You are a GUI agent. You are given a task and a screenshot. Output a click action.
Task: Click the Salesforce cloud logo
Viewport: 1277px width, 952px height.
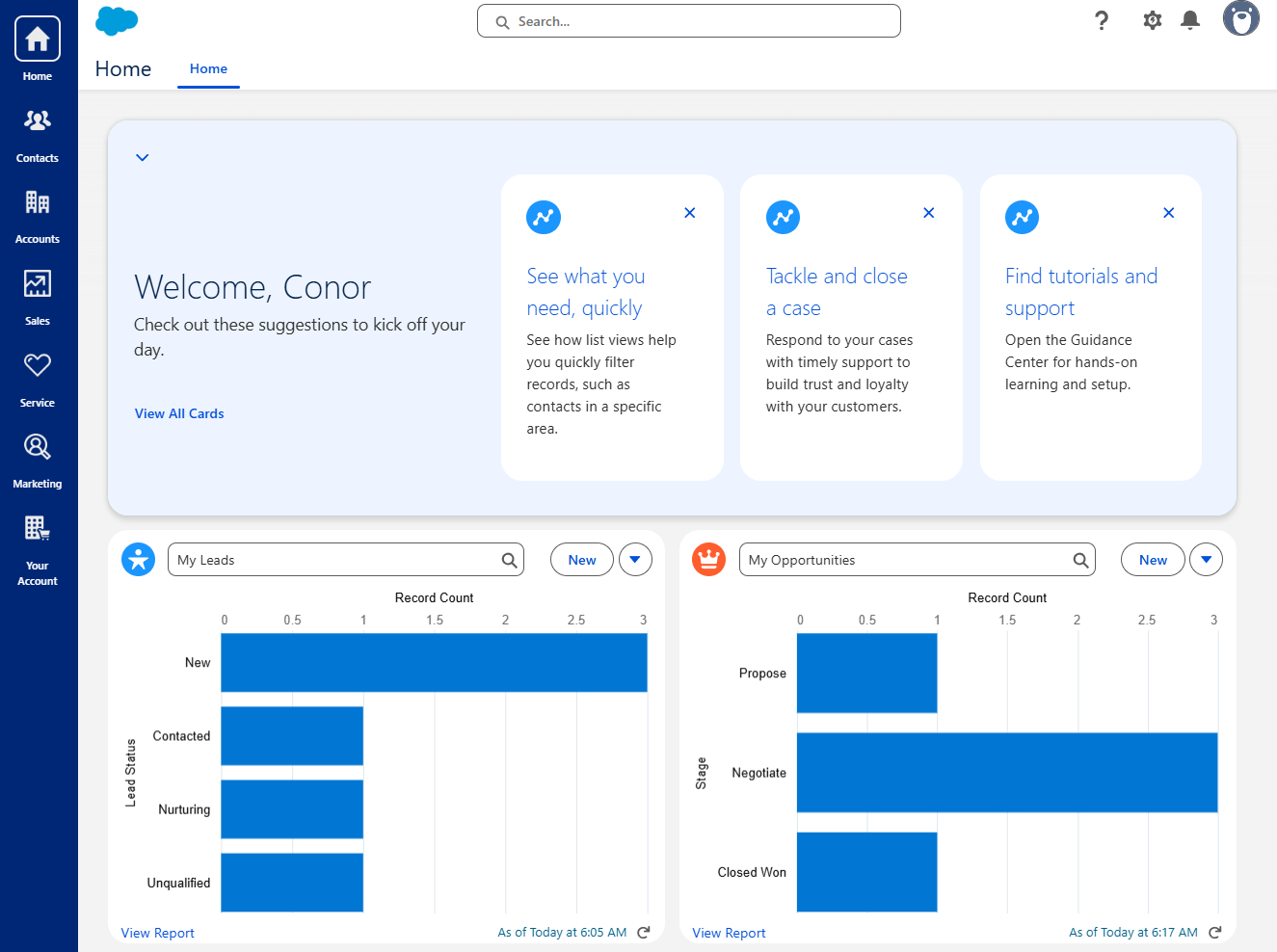tap(117, 20)
